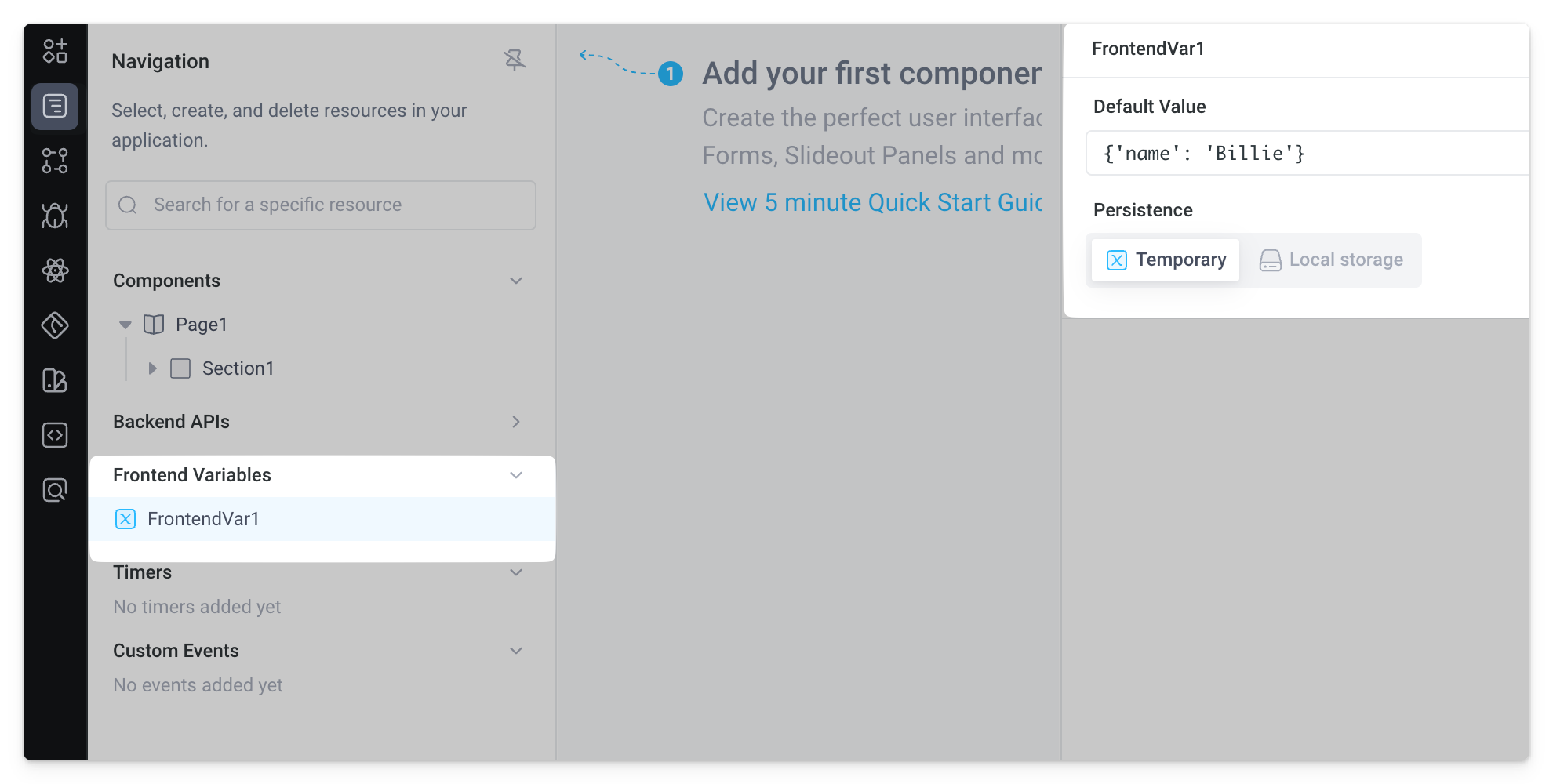The width and height of the screenshot is (1553, 784).
Task: Open the Theme colors panel icon
Action: [54, 380]
